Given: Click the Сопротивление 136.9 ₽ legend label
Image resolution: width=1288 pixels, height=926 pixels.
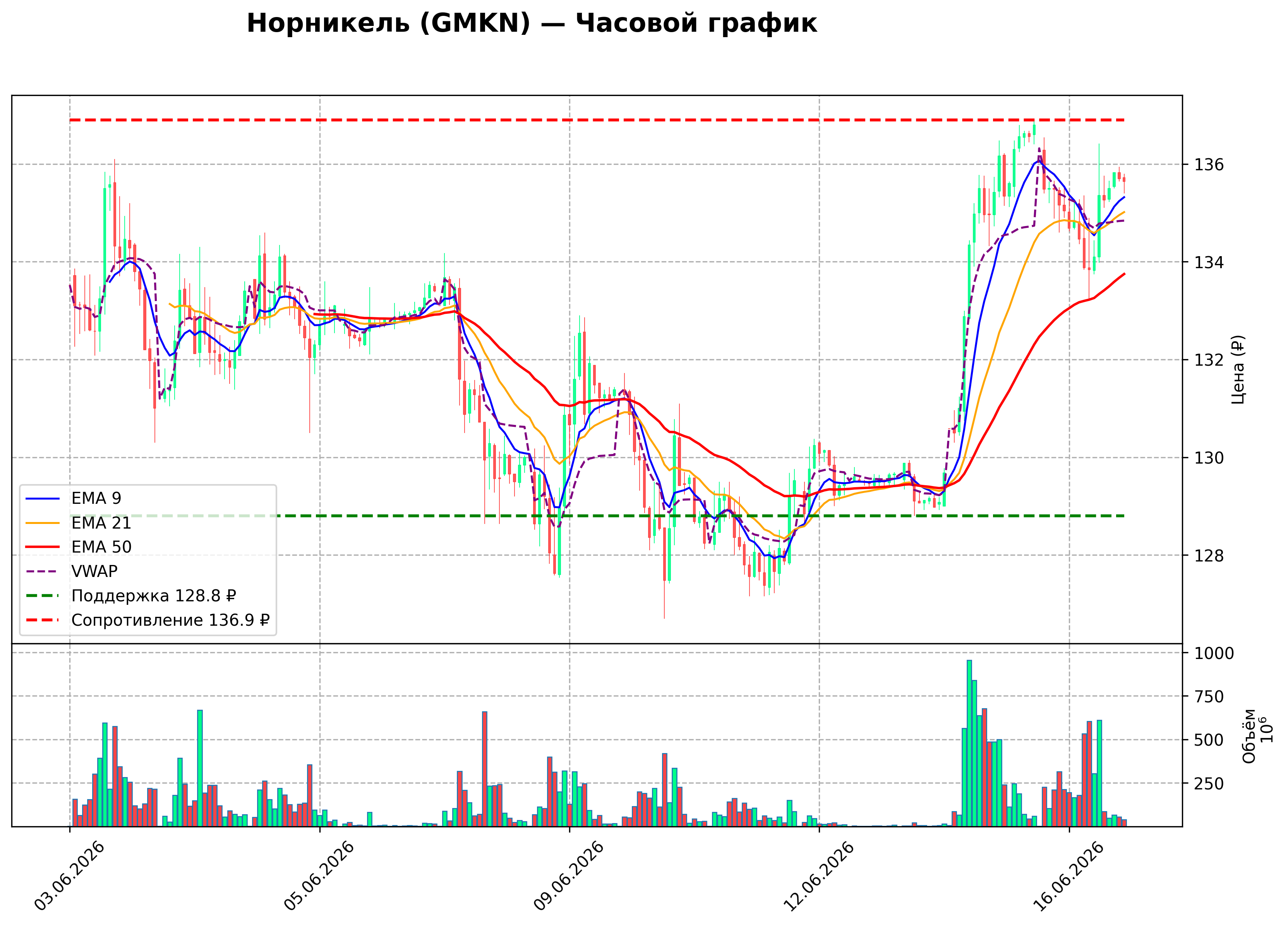Looking at the screenshot, I should [x=170, y=620].
